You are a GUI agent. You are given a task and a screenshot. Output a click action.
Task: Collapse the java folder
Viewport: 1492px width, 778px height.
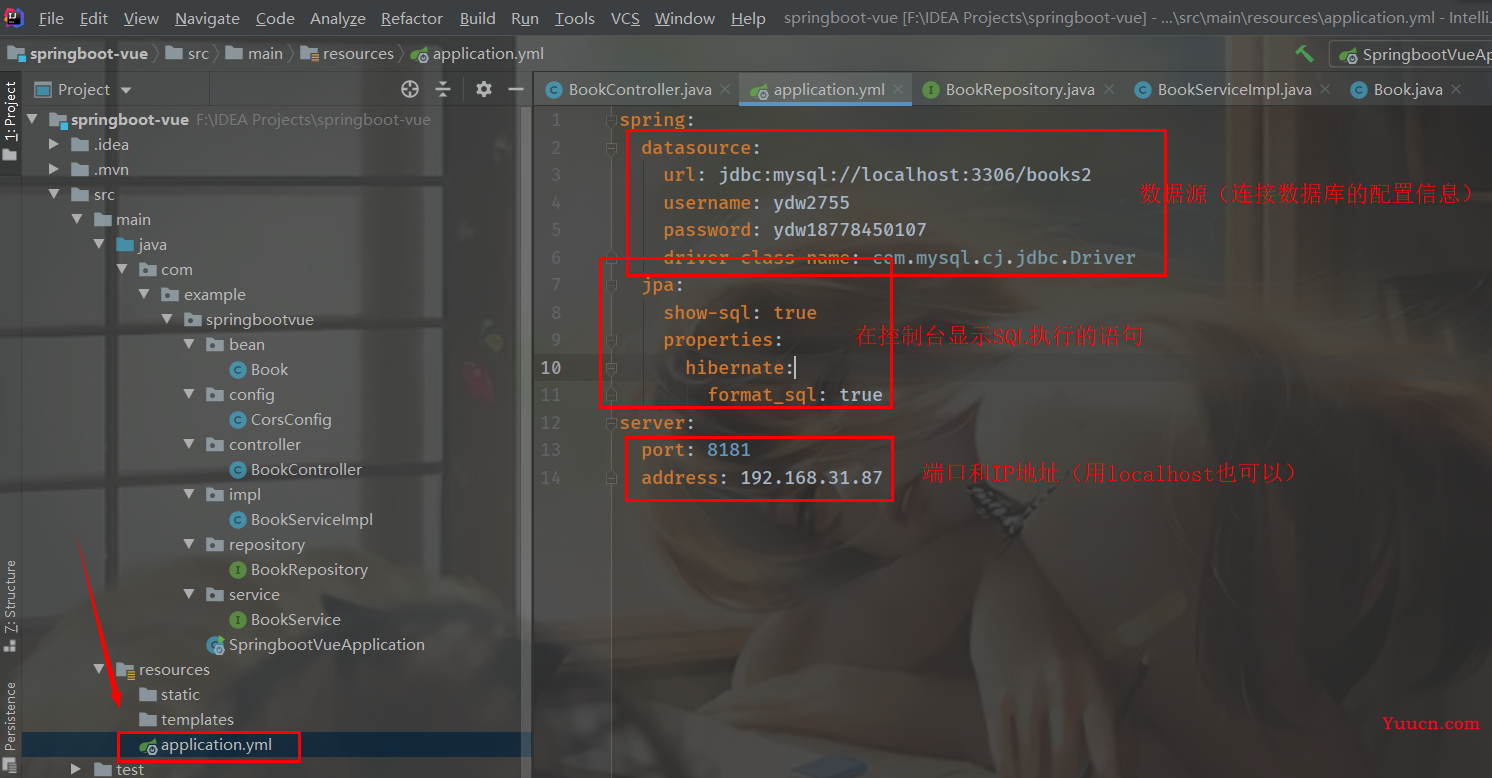click(100, 245)
